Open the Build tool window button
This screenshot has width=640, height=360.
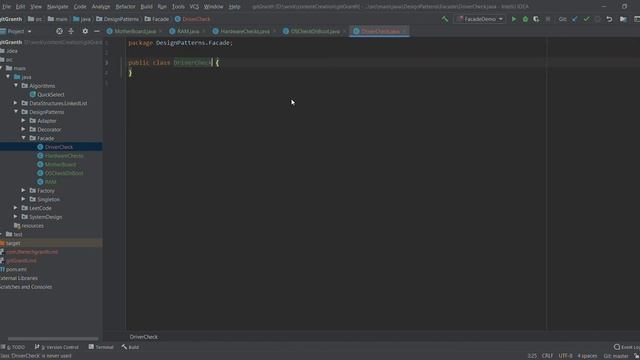pos(130,347)
